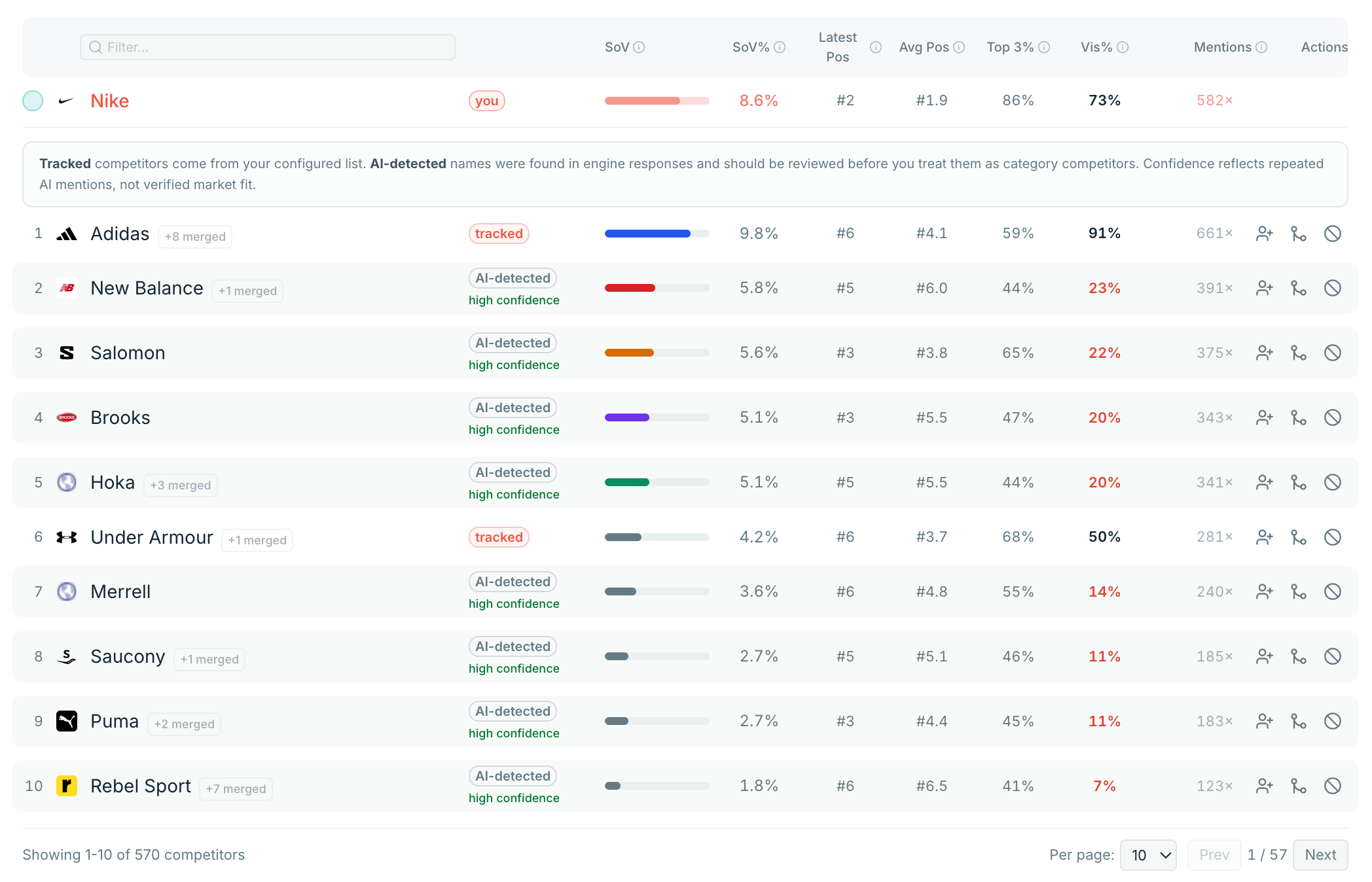Click Rebel Sport's block icon

(1333, 786)
